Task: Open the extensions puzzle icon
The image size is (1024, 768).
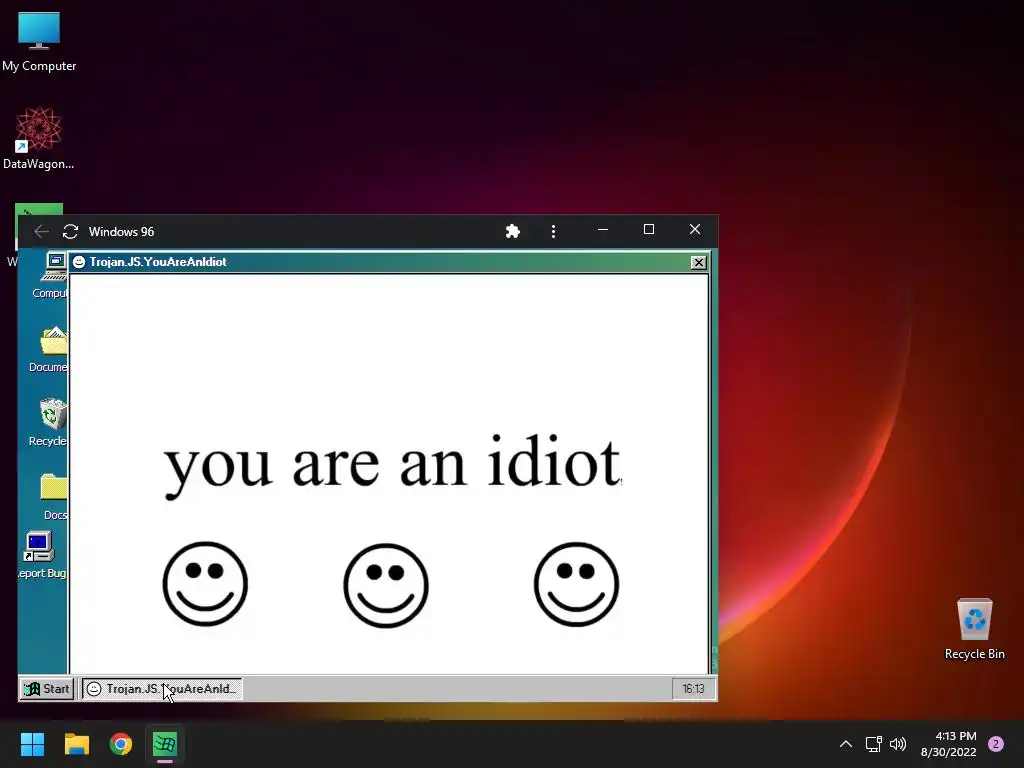Action: 513,231
